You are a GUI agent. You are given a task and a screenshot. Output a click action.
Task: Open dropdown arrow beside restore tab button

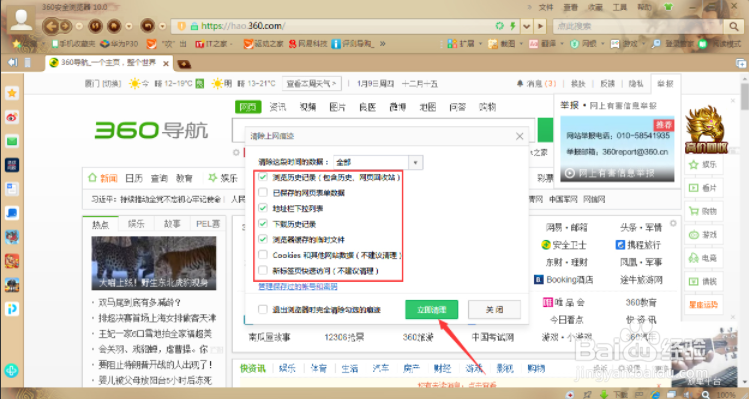pyautogui.click(x=162, y=26)
